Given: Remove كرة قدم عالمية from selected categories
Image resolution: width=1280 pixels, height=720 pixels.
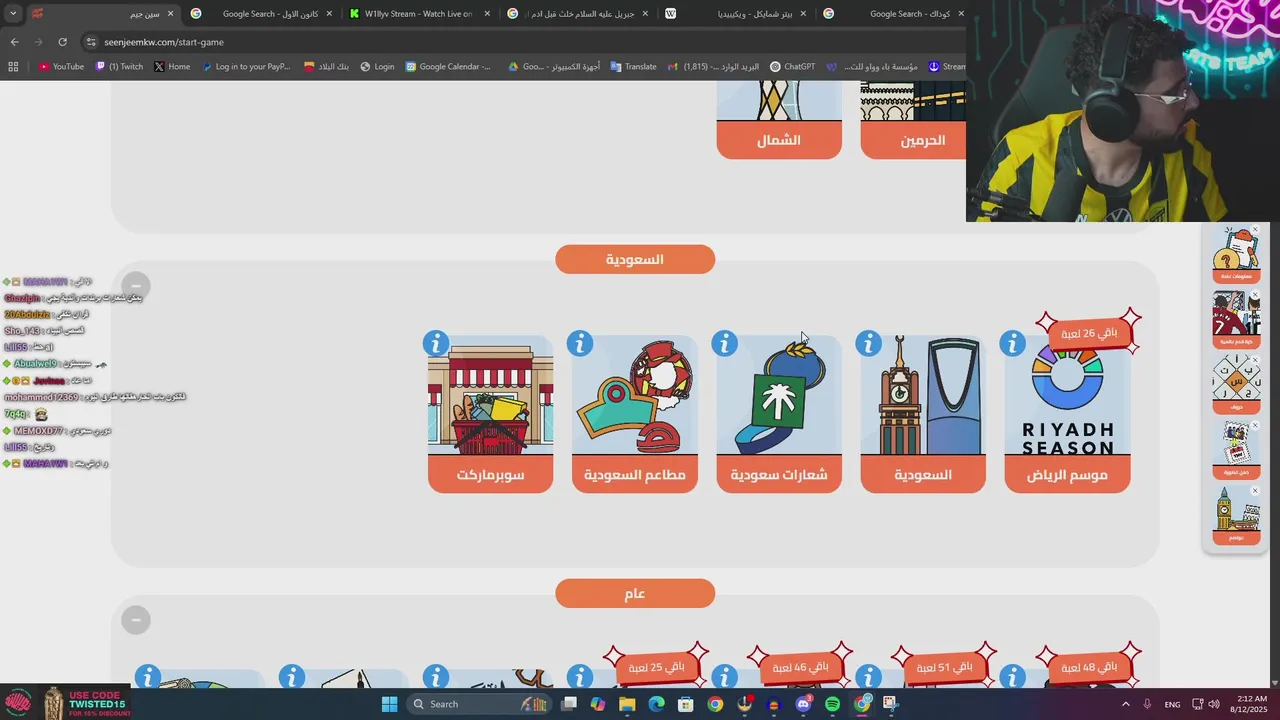Looking at the screenshot, I should (x=1256, y=295).
